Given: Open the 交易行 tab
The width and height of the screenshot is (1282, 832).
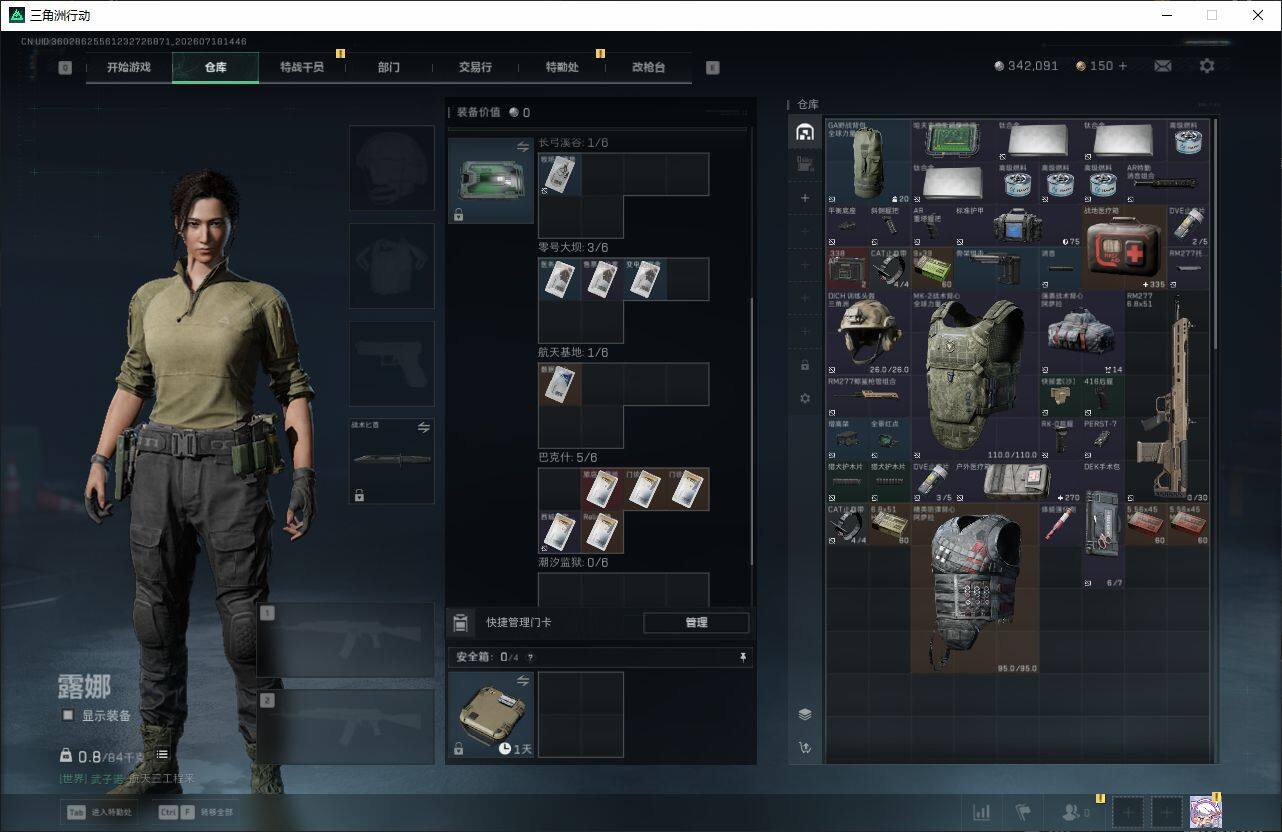Looking at the screenshot, I should click(475, 67).
